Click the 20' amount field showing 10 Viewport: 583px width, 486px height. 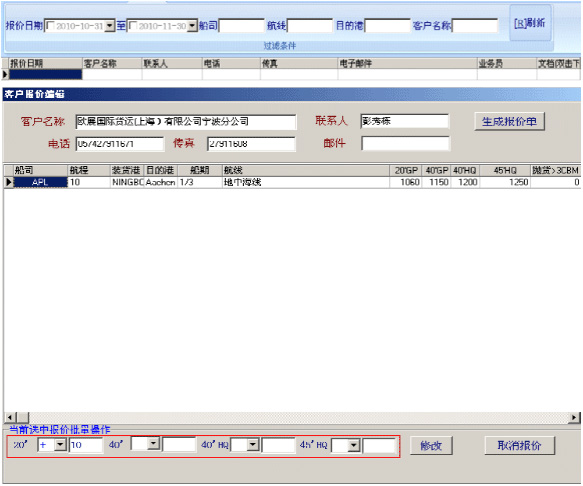pyautogui.click(x=86, y=445)
